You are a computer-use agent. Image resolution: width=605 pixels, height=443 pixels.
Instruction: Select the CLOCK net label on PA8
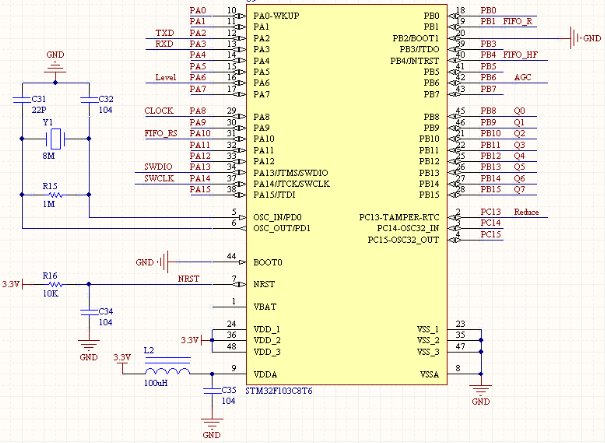(159, 111)
